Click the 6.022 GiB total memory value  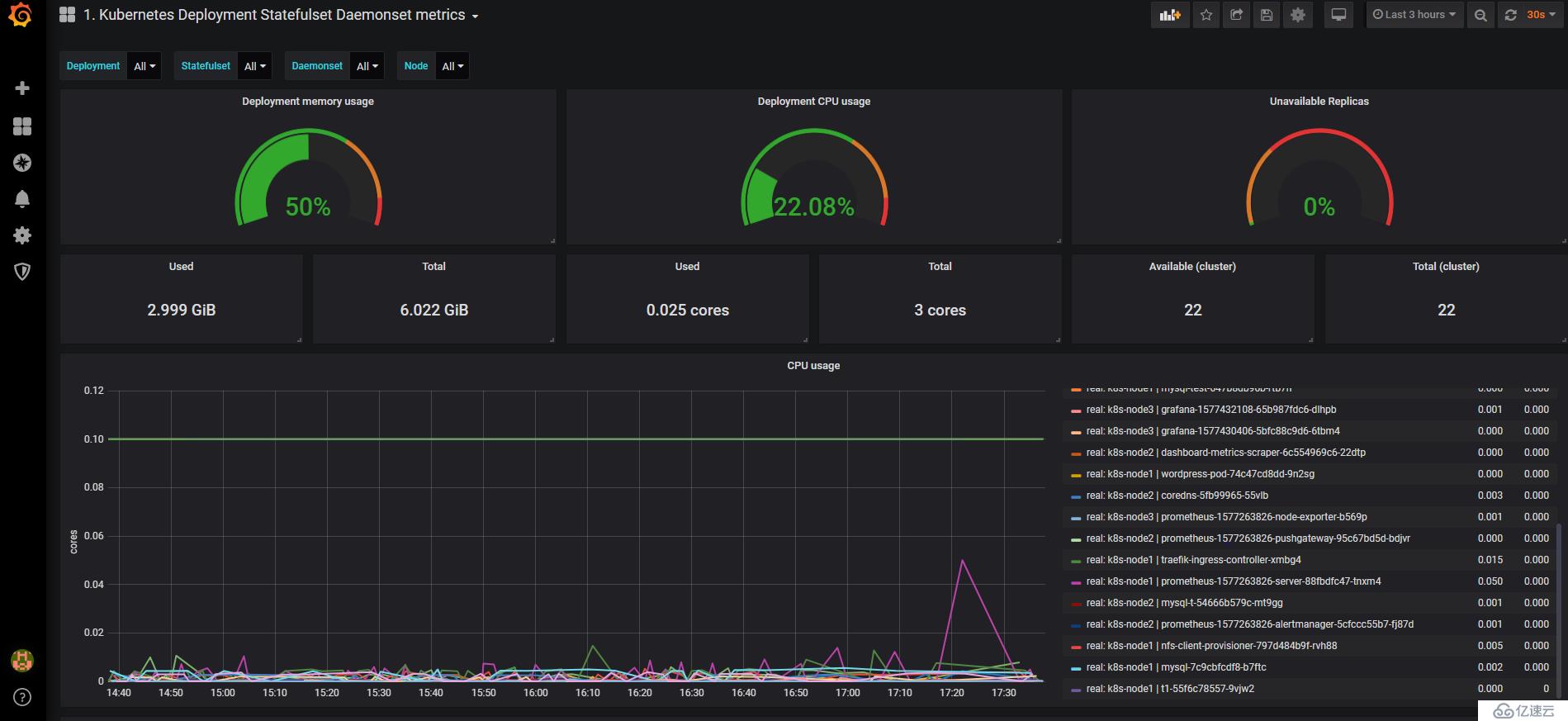point(434,310)
